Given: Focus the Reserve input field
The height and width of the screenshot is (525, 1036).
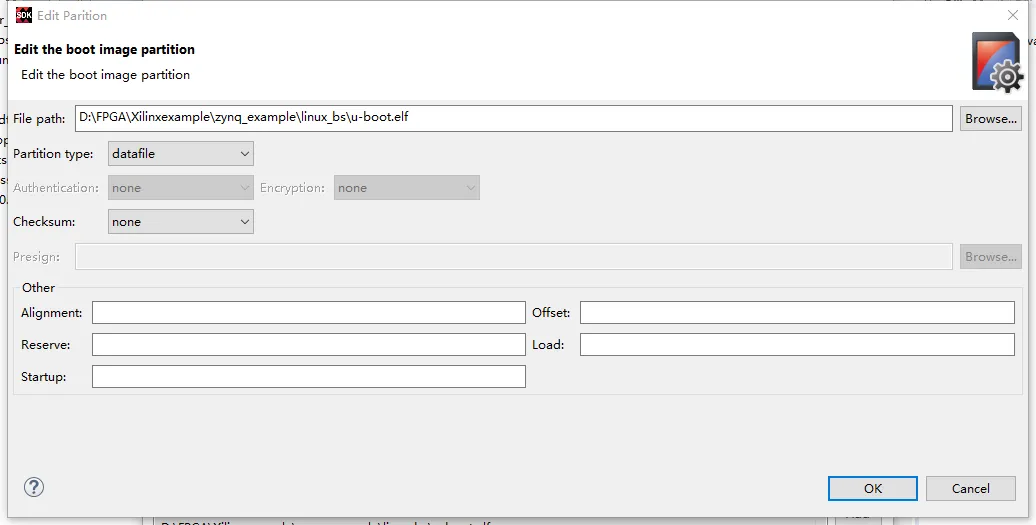Looking at the screenshot, I should click(309, 344).
